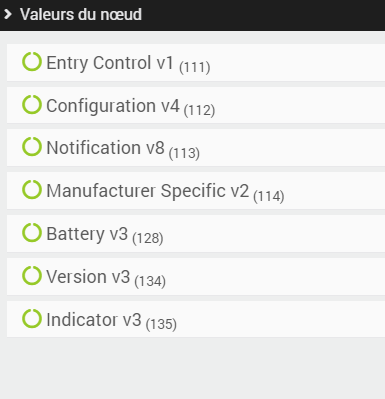
Task: Open the Indicator v3 entry
Action: coord(196,319)
